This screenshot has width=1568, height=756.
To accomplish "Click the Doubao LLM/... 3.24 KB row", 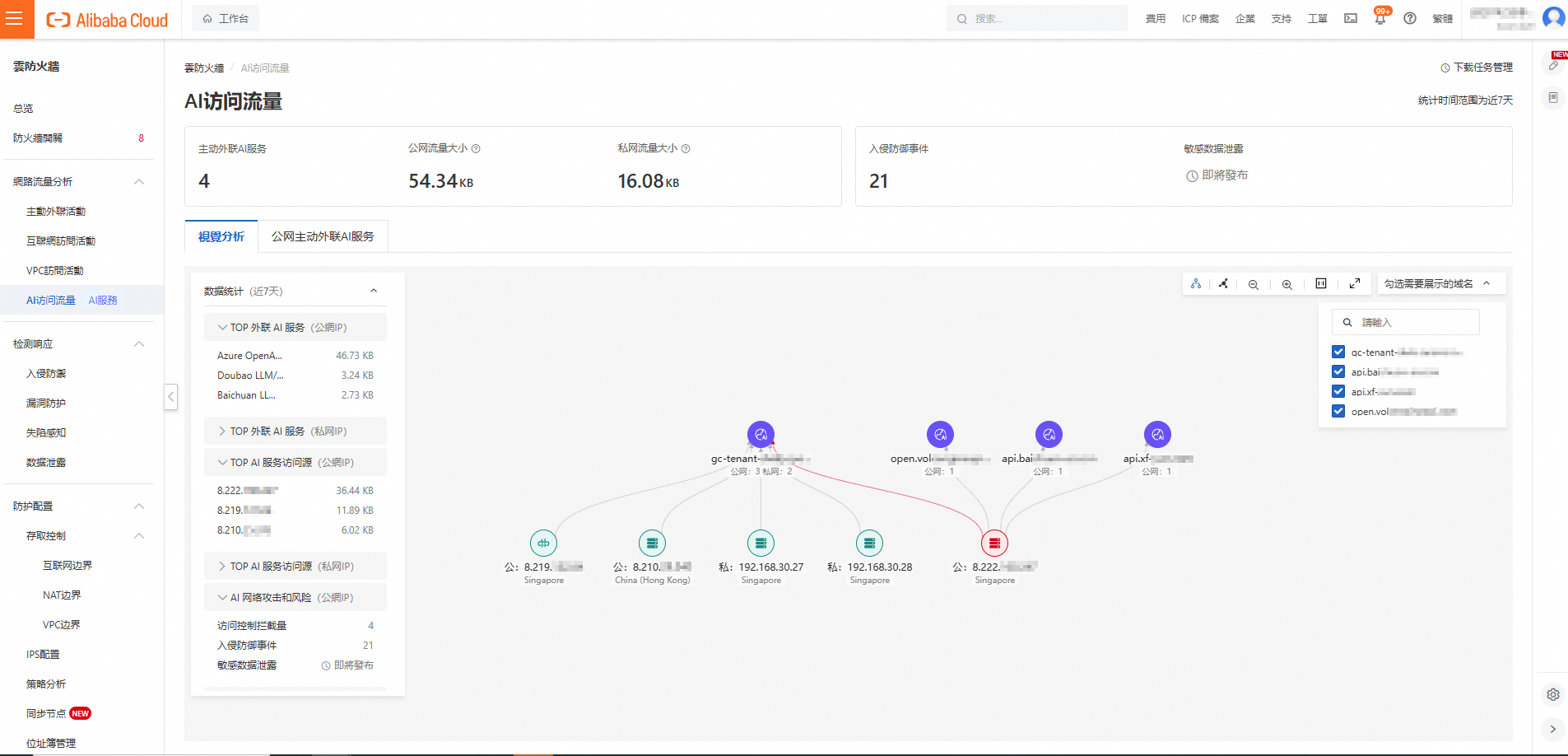I will click(295, 376).
